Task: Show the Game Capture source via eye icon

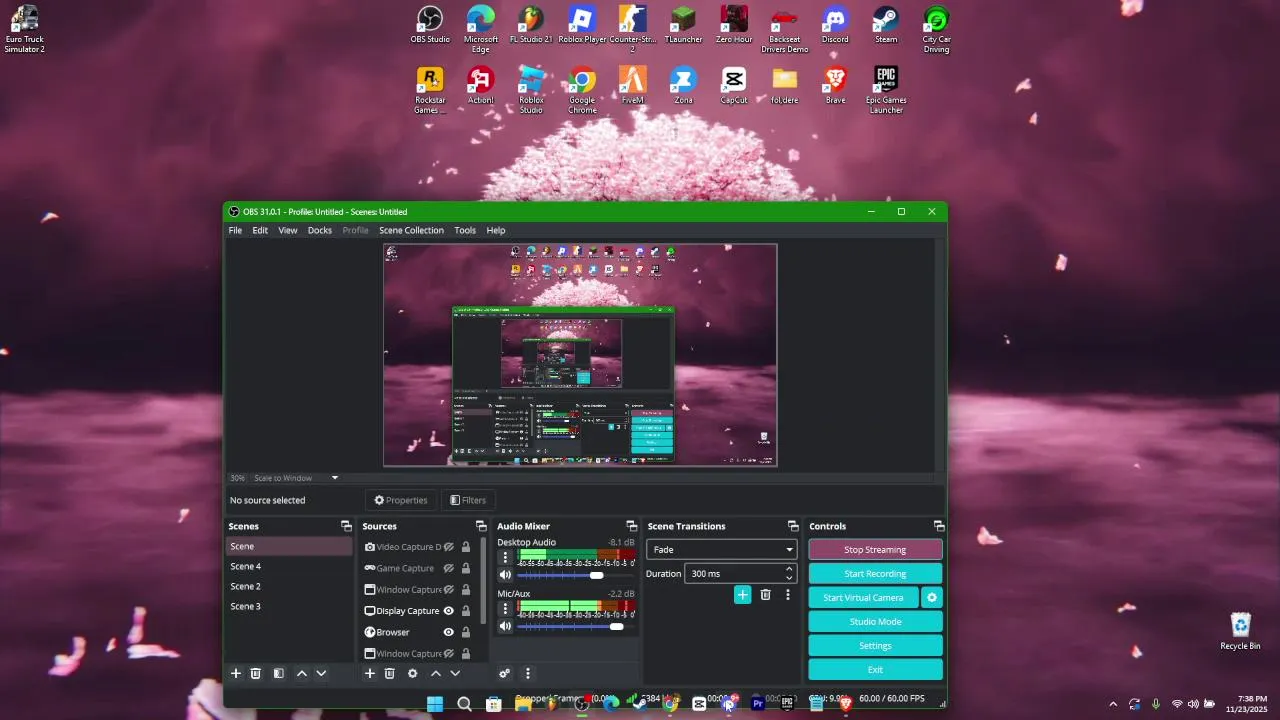Action: click(449, 568)
